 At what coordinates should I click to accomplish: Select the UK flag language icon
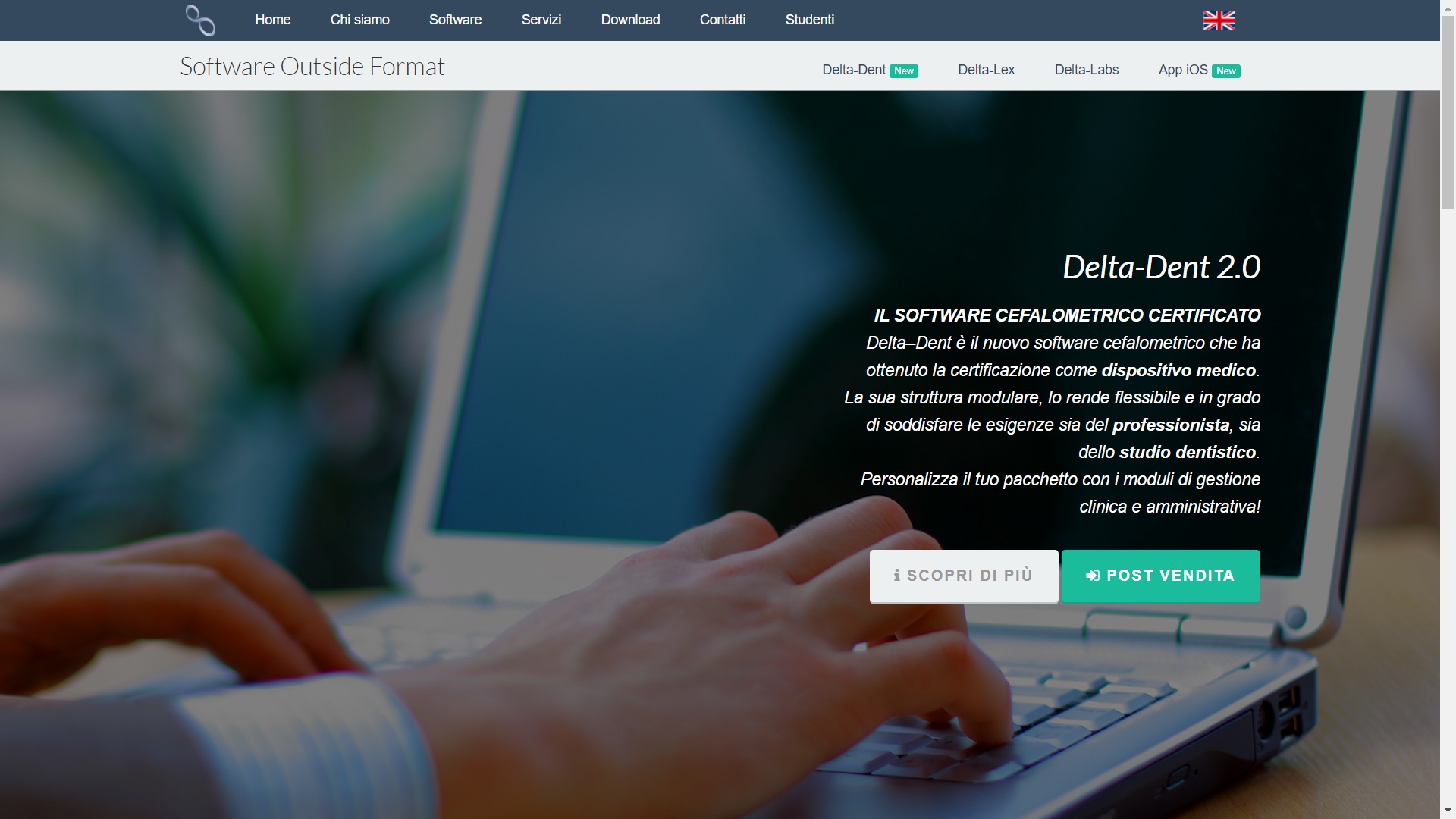point(1218,19)
